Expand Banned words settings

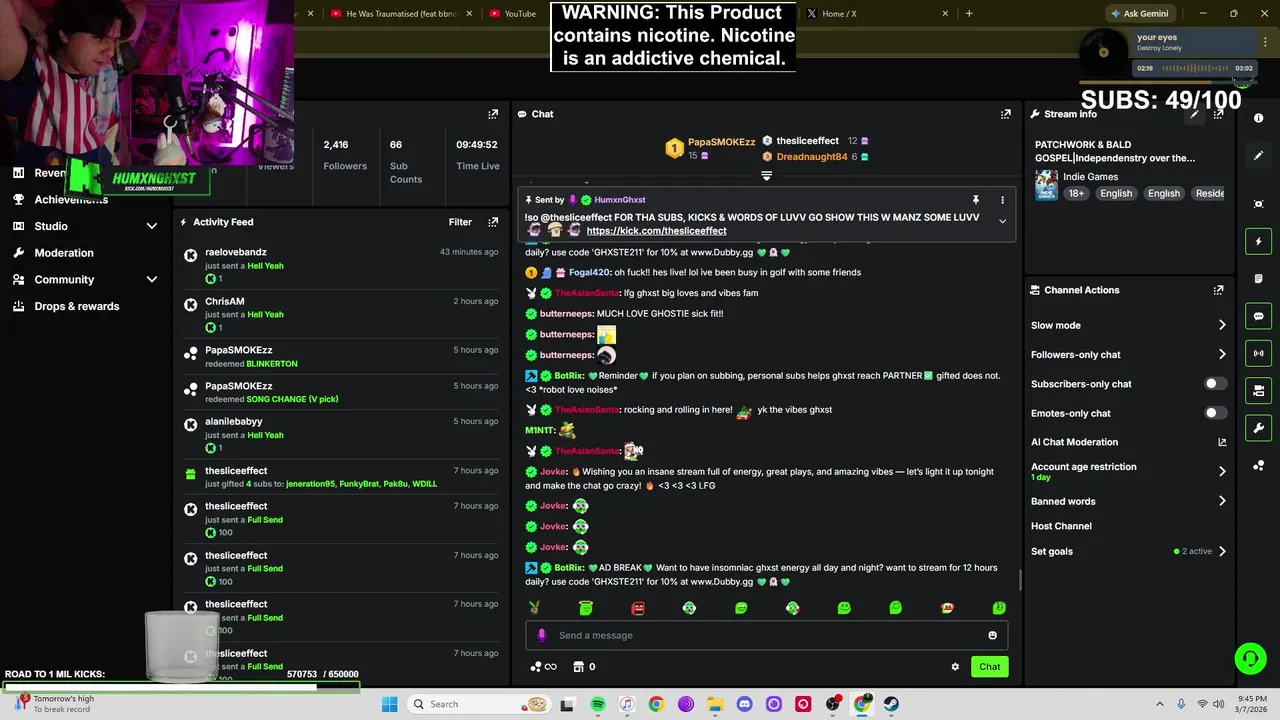coord(1222,501)
